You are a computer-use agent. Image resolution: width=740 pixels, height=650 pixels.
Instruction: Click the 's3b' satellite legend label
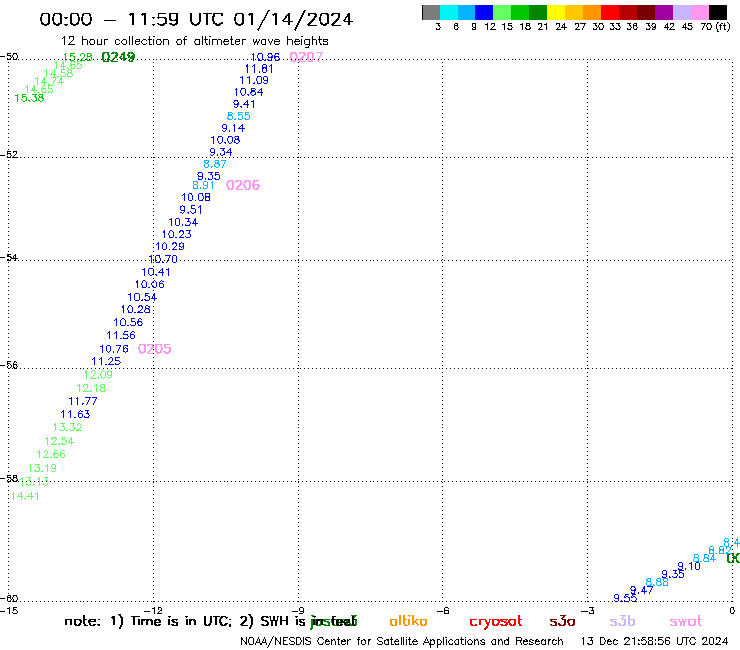click(622, 621)
